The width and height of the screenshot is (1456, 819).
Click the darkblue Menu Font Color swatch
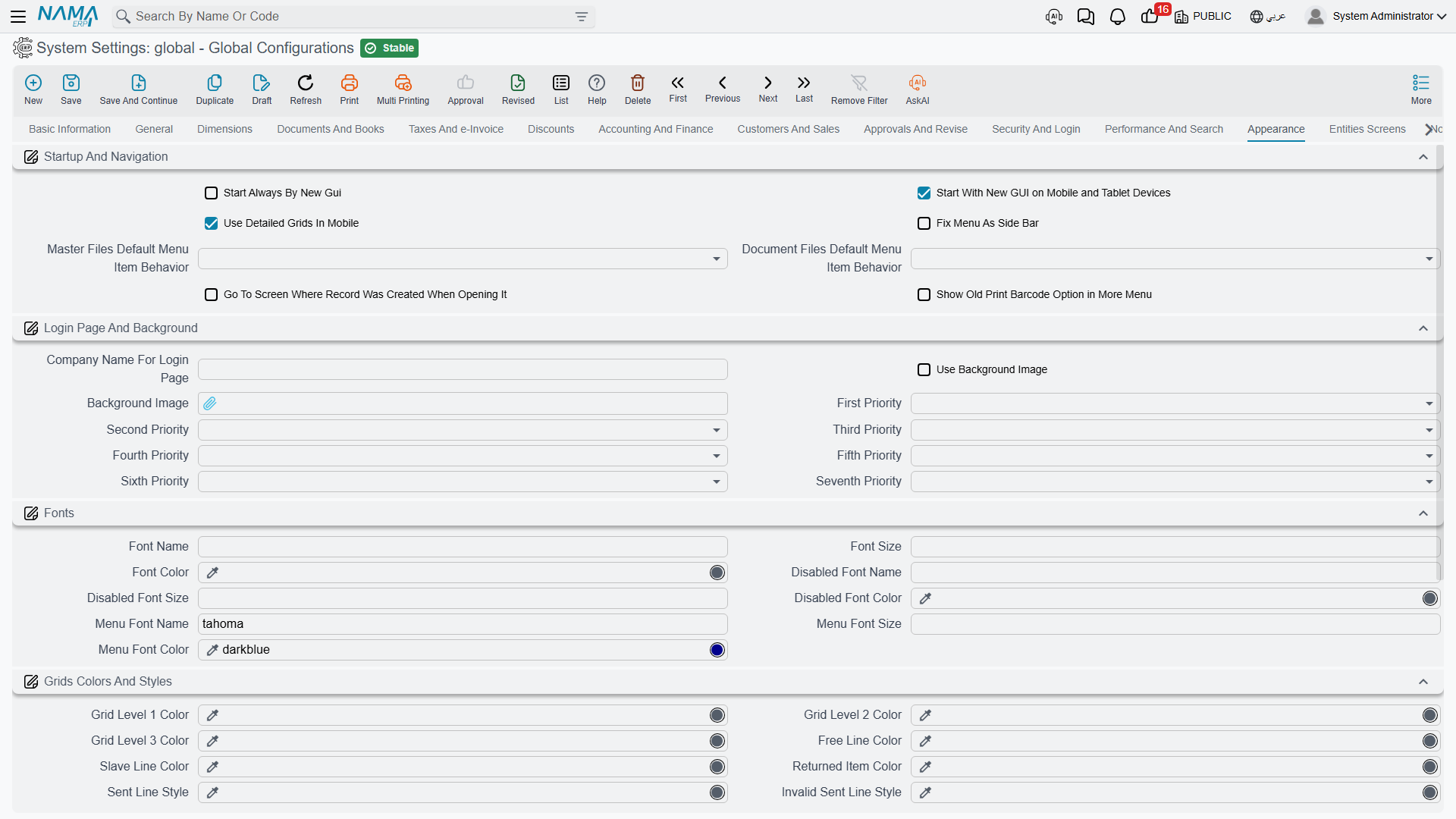click(717, 650)
